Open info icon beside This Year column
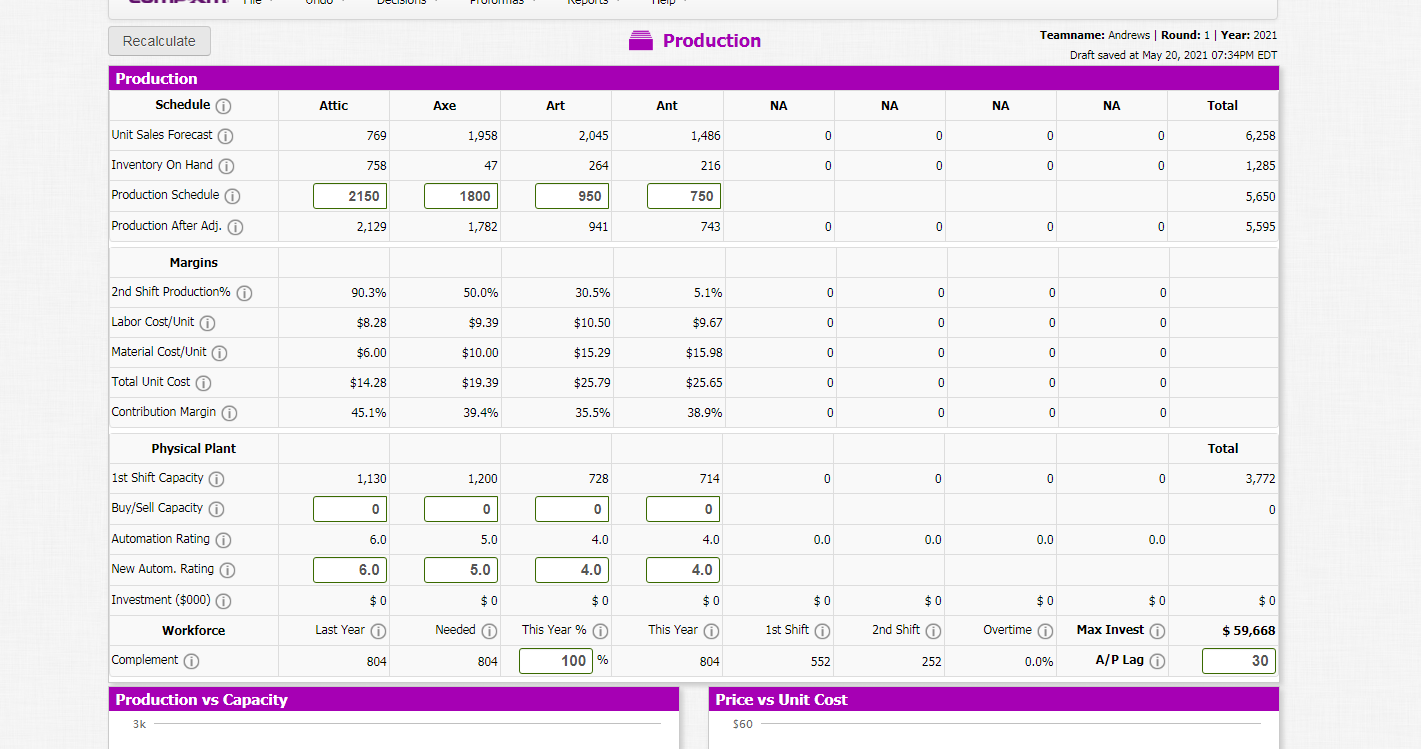This screenshot has width=1421, height=749. (711, 631)
